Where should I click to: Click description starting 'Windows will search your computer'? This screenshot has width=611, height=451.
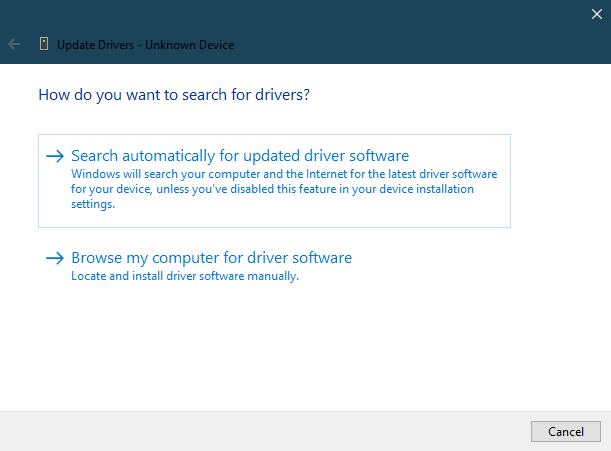point(284,189)
